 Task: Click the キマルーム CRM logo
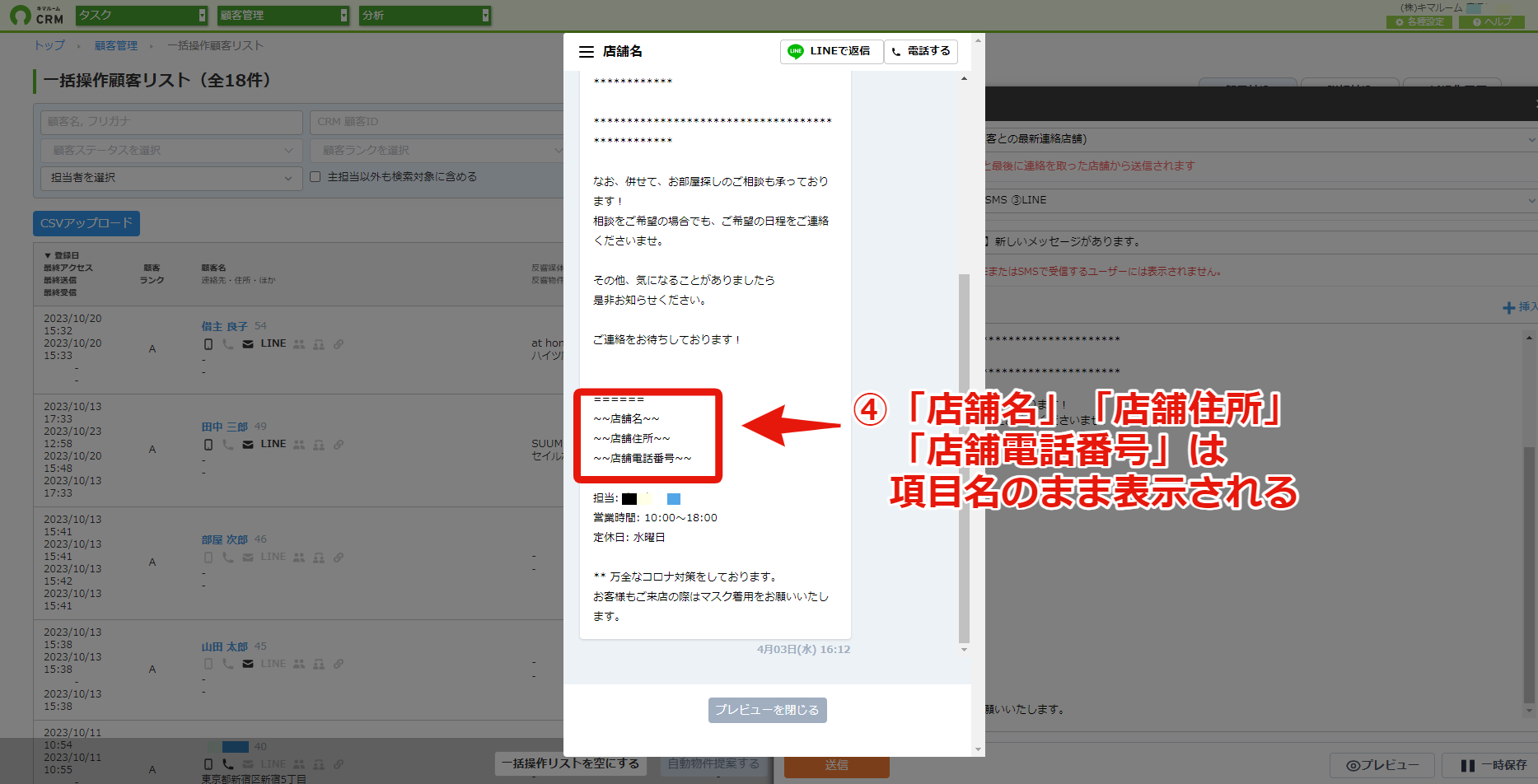pos(36,15)
